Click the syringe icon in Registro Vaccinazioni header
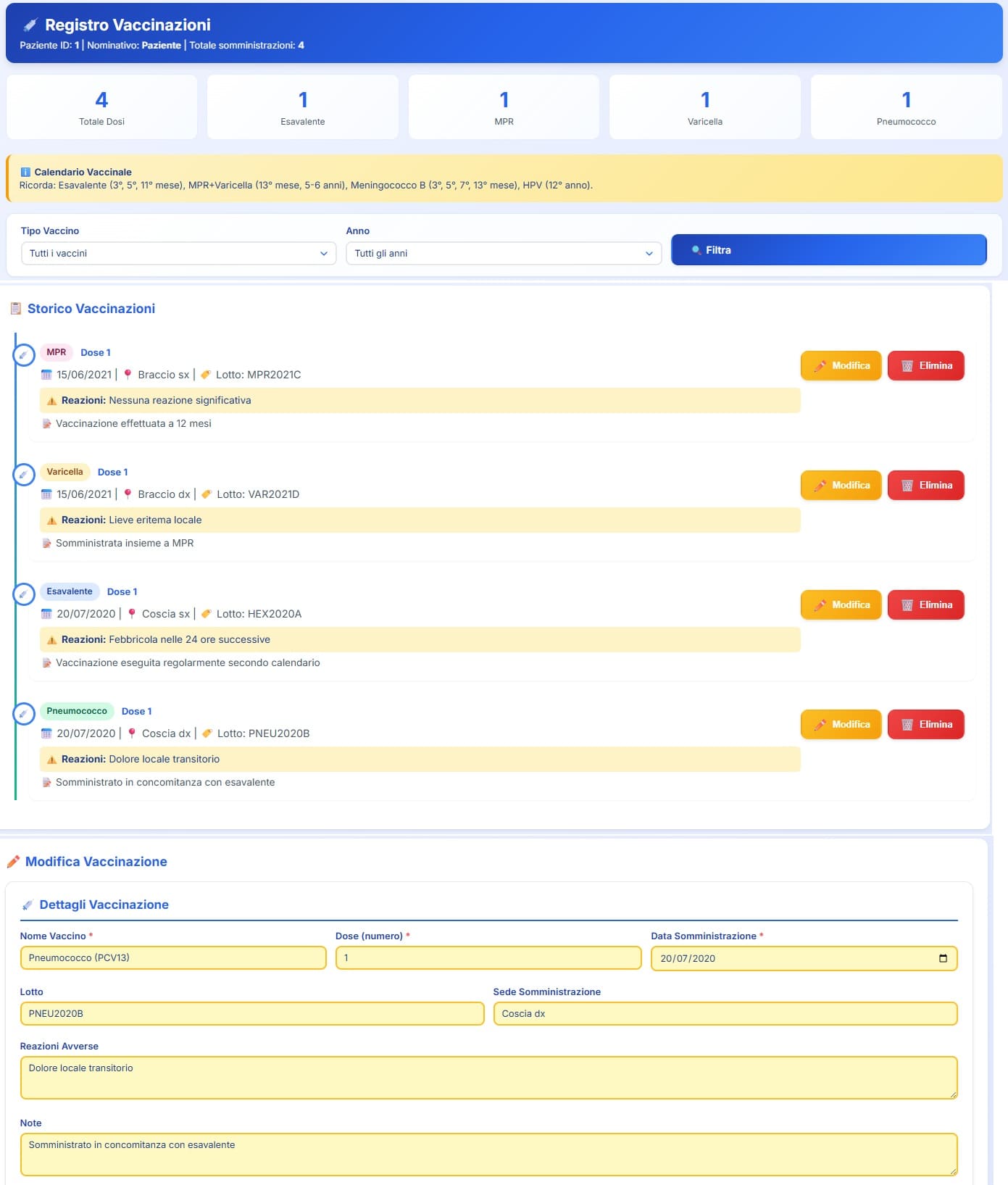Viewport: 1008px width, 1185px height. point(30,25)
